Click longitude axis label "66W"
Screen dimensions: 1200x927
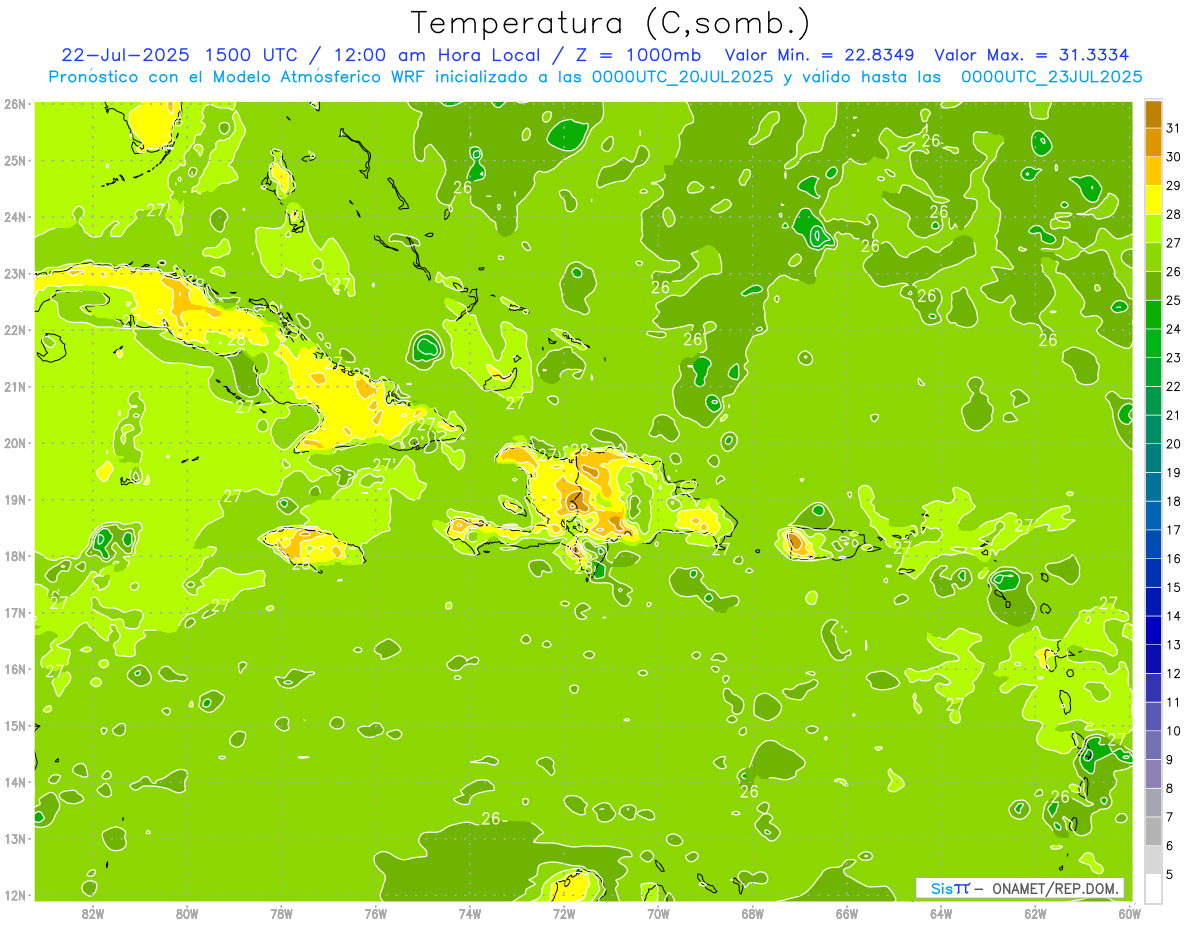coord(847,913)
